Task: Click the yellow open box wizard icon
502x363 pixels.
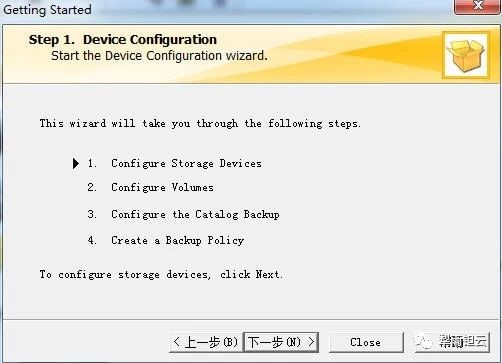Action: coord(466,55)
